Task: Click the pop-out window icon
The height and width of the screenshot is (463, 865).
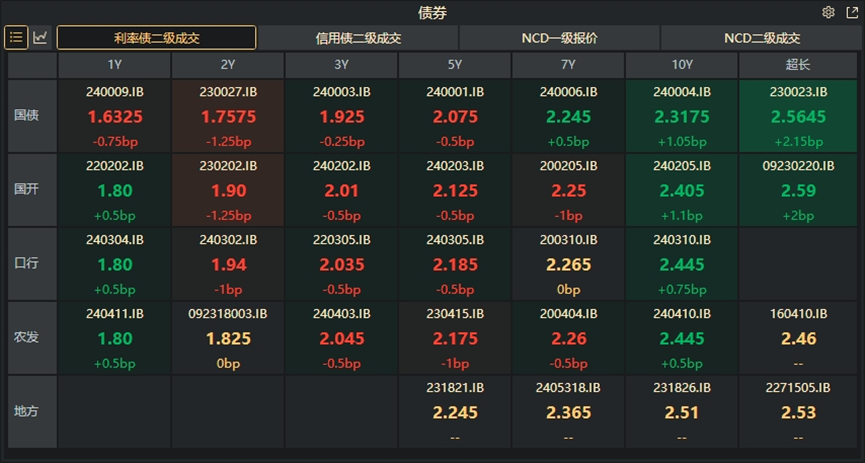Action: (851, 12)
